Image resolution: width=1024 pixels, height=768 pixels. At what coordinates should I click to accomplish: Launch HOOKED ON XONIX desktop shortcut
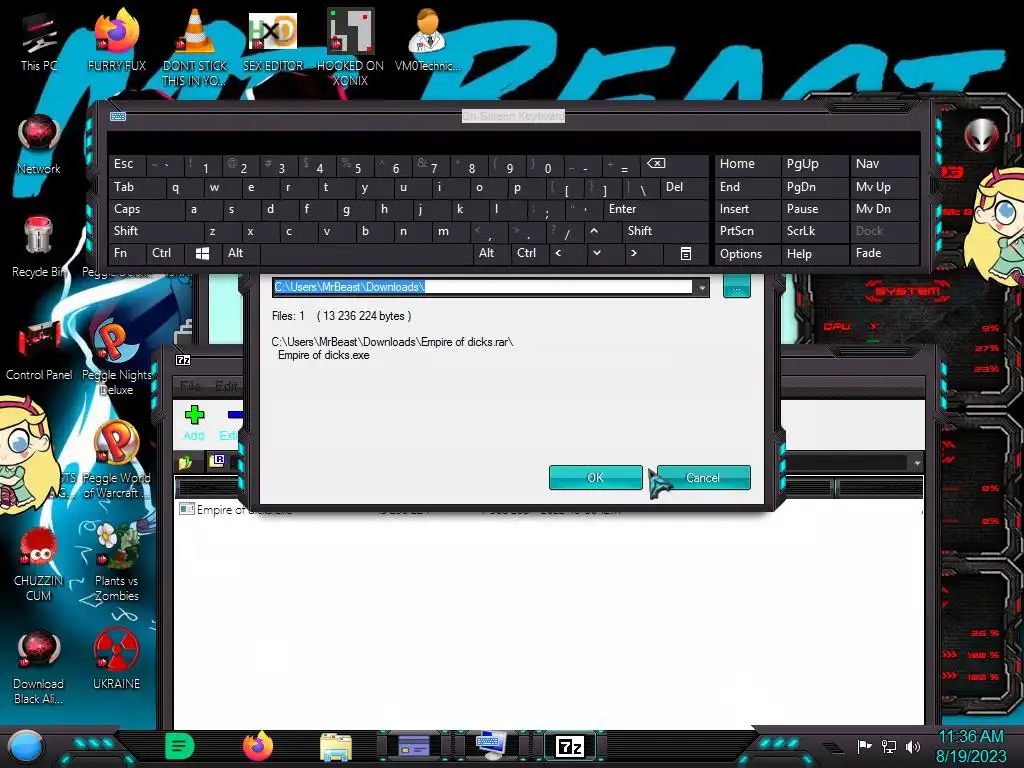350,47
